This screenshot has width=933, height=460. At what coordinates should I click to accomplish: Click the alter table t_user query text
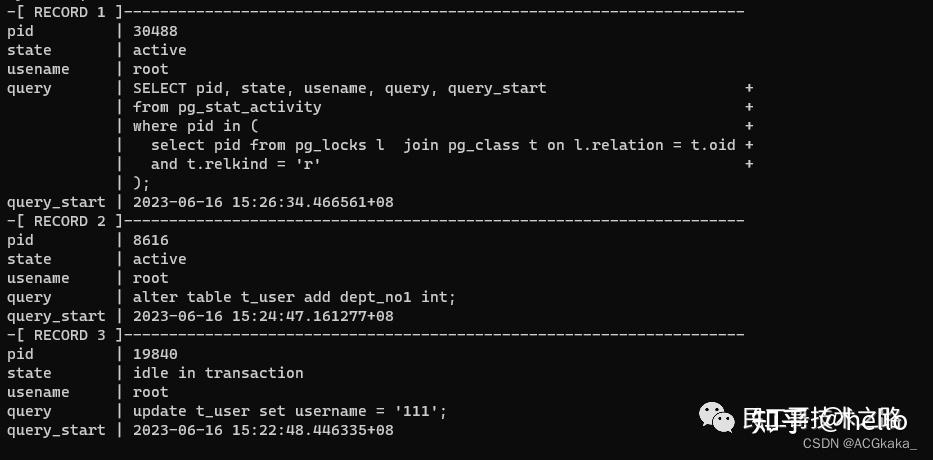pos(295,297)
